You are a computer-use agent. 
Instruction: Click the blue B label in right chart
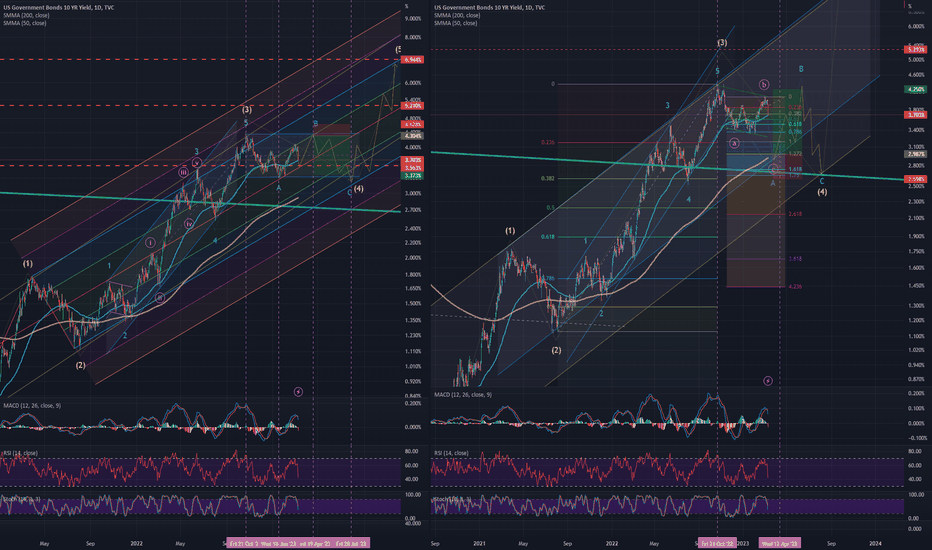[801, 69]
